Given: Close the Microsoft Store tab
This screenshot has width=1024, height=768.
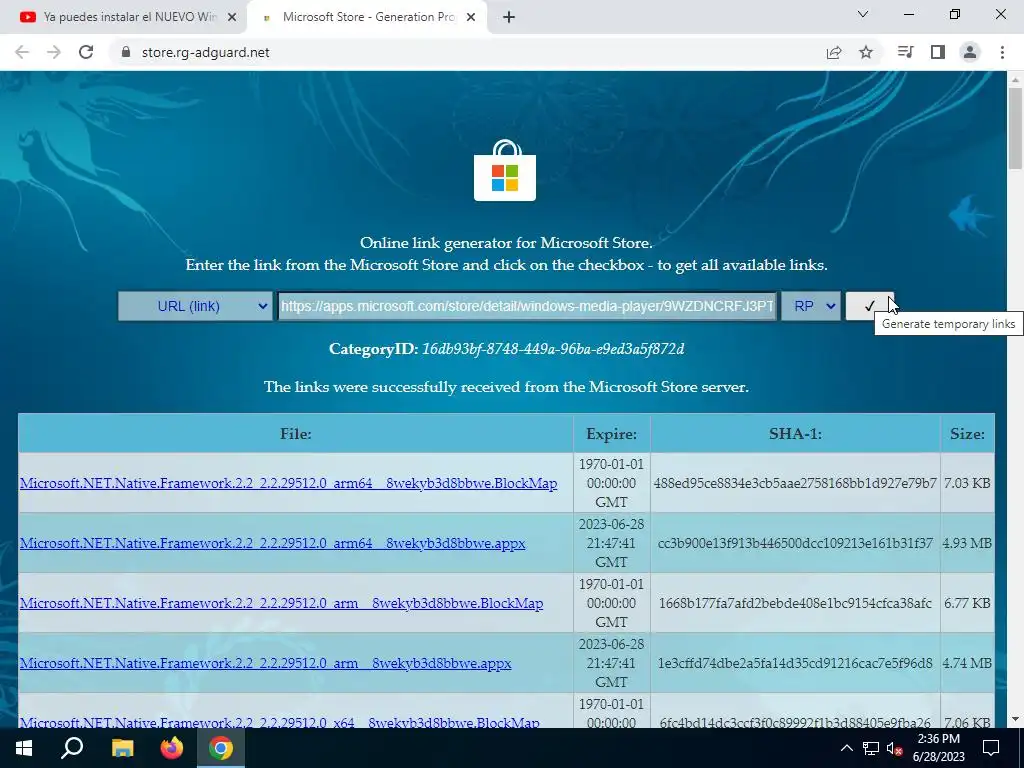Looking at the screenshot, I should (x=471, y=17).
